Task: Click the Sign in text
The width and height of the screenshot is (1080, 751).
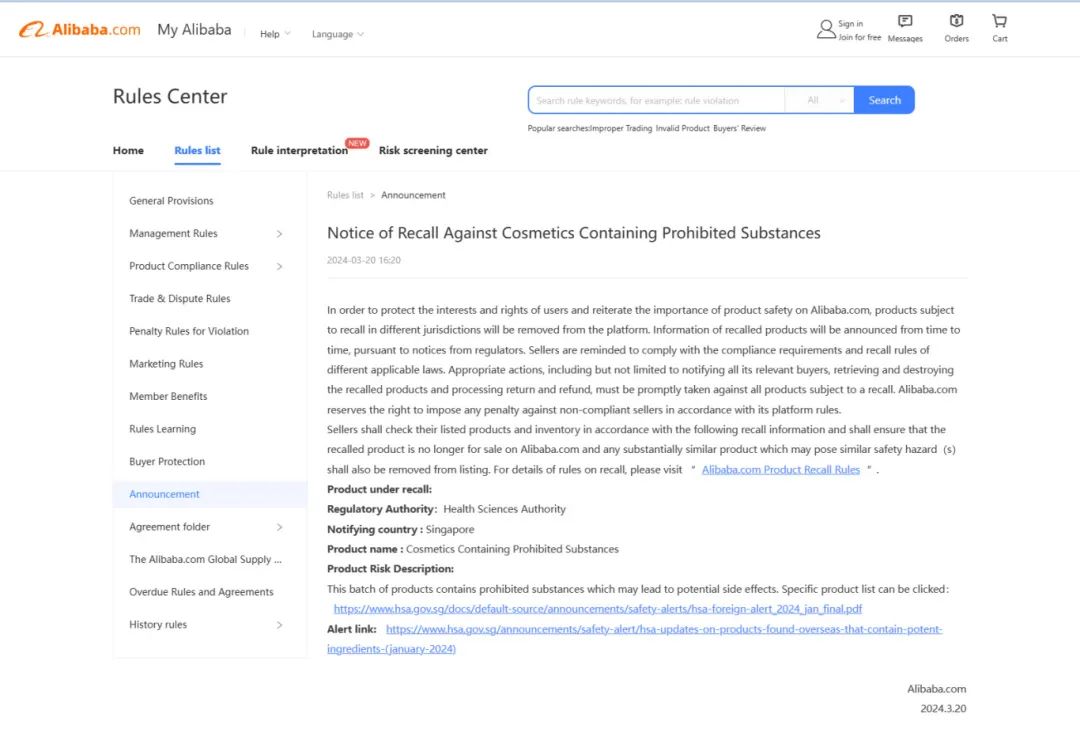Action: coord(851,23)
